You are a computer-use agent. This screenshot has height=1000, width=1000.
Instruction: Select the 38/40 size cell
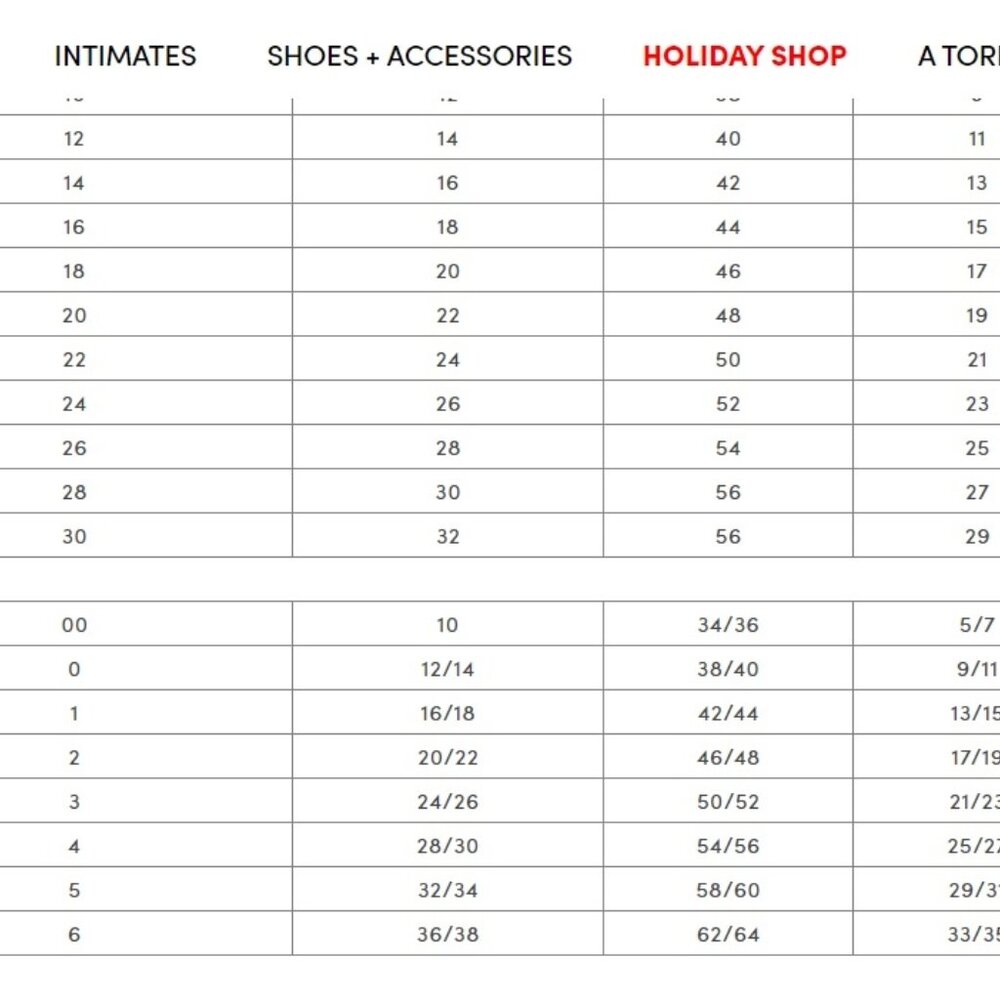point(728,668)
